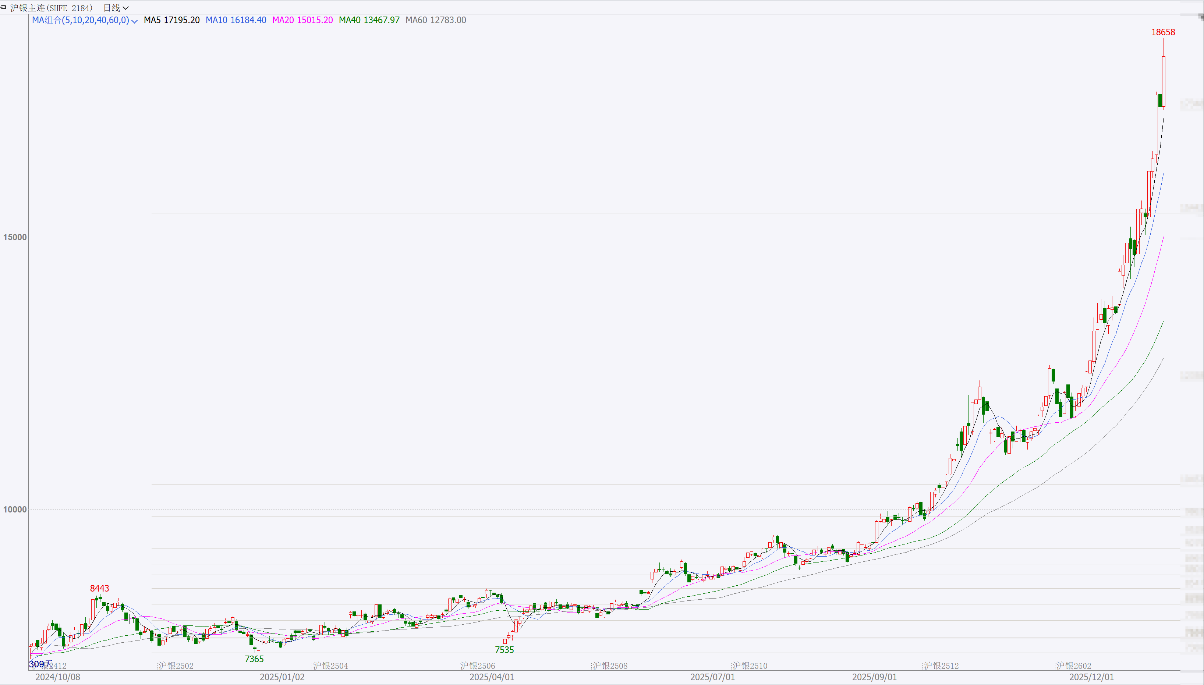Screen dimensions: 1204x685
Task: Select the blue MA10 16184.40 label
Action: (236, 20)
